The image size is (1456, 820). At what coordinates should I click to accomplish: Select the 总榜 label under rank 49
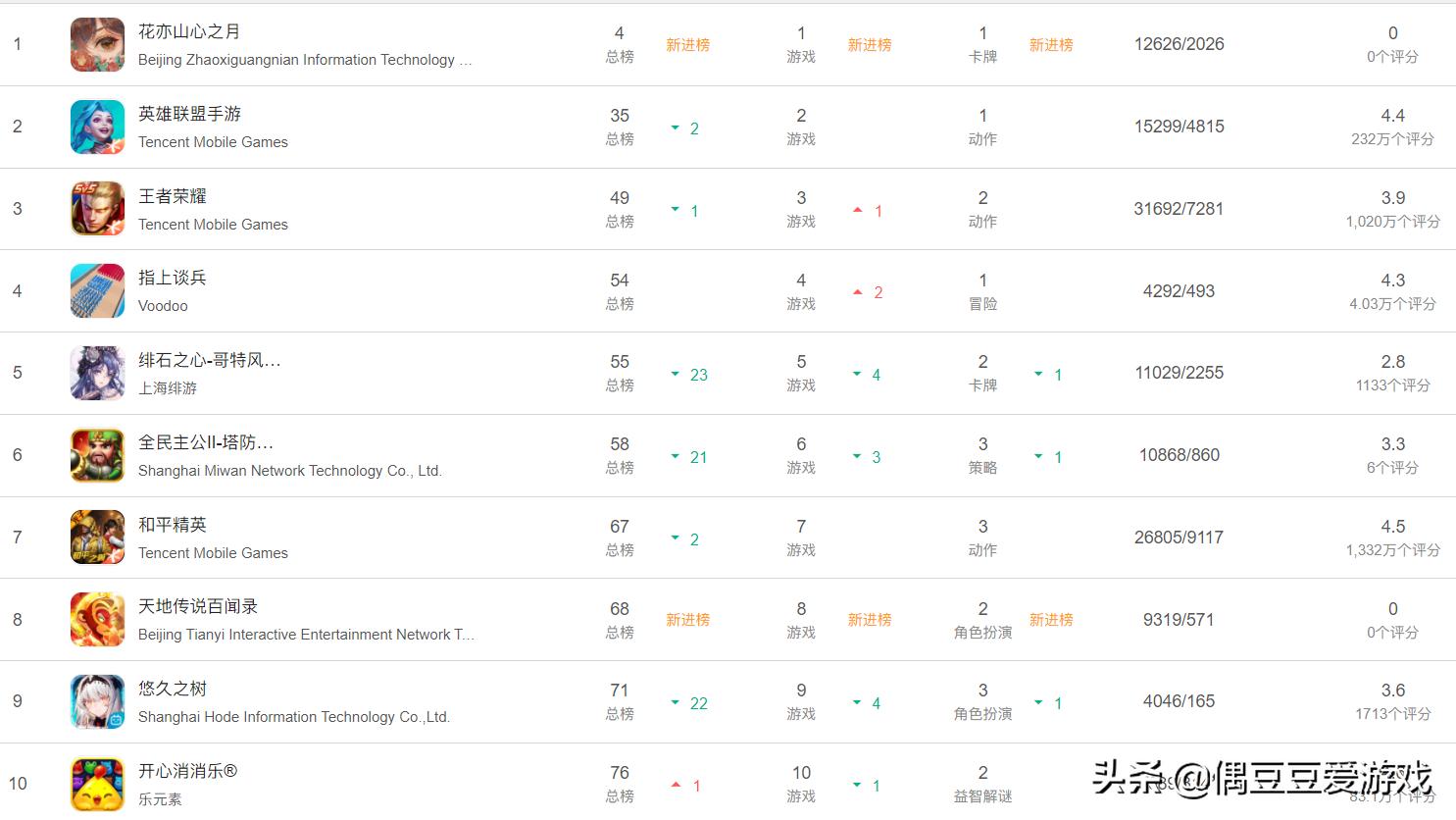[x=619, y=222]
